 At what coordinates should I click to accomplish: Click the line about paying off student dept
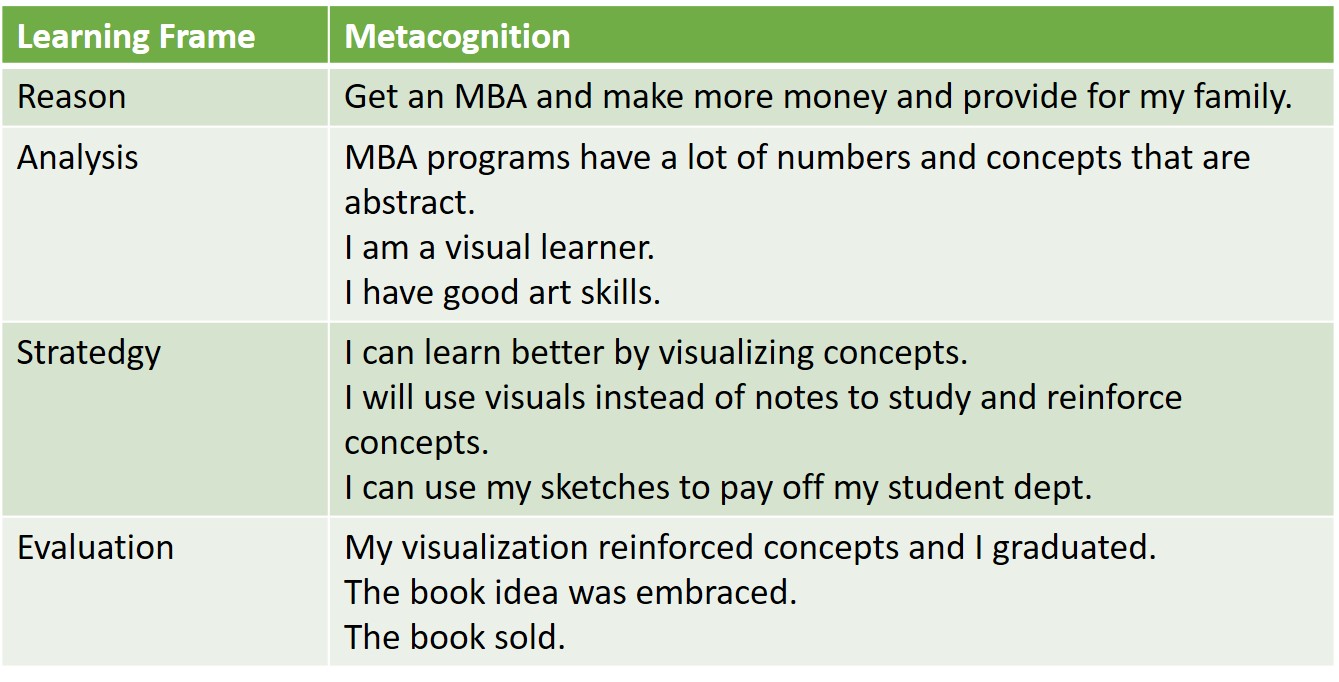[718, 487]
